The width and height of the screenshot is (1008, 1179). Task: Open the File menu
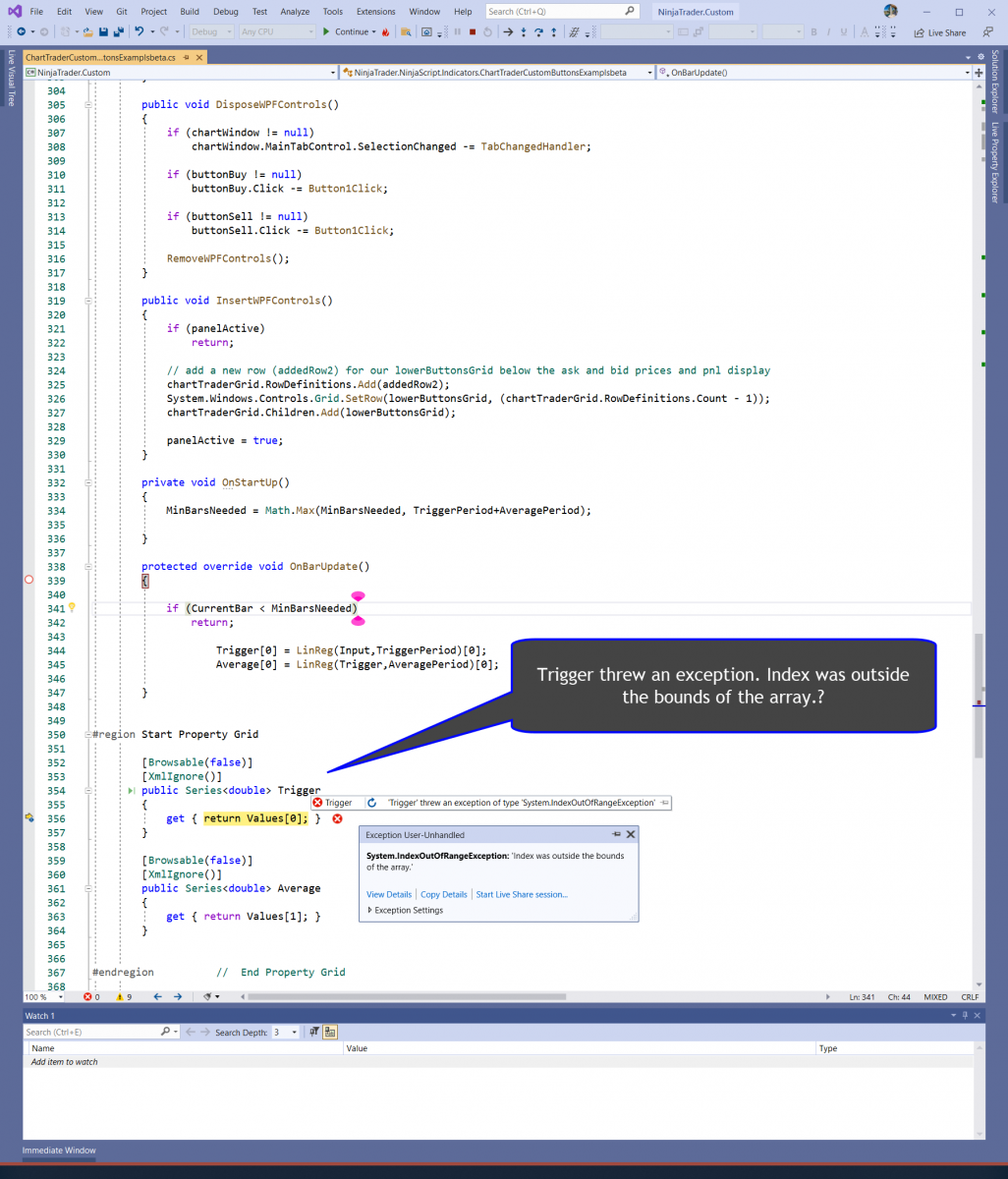click(x=36, y=12)
